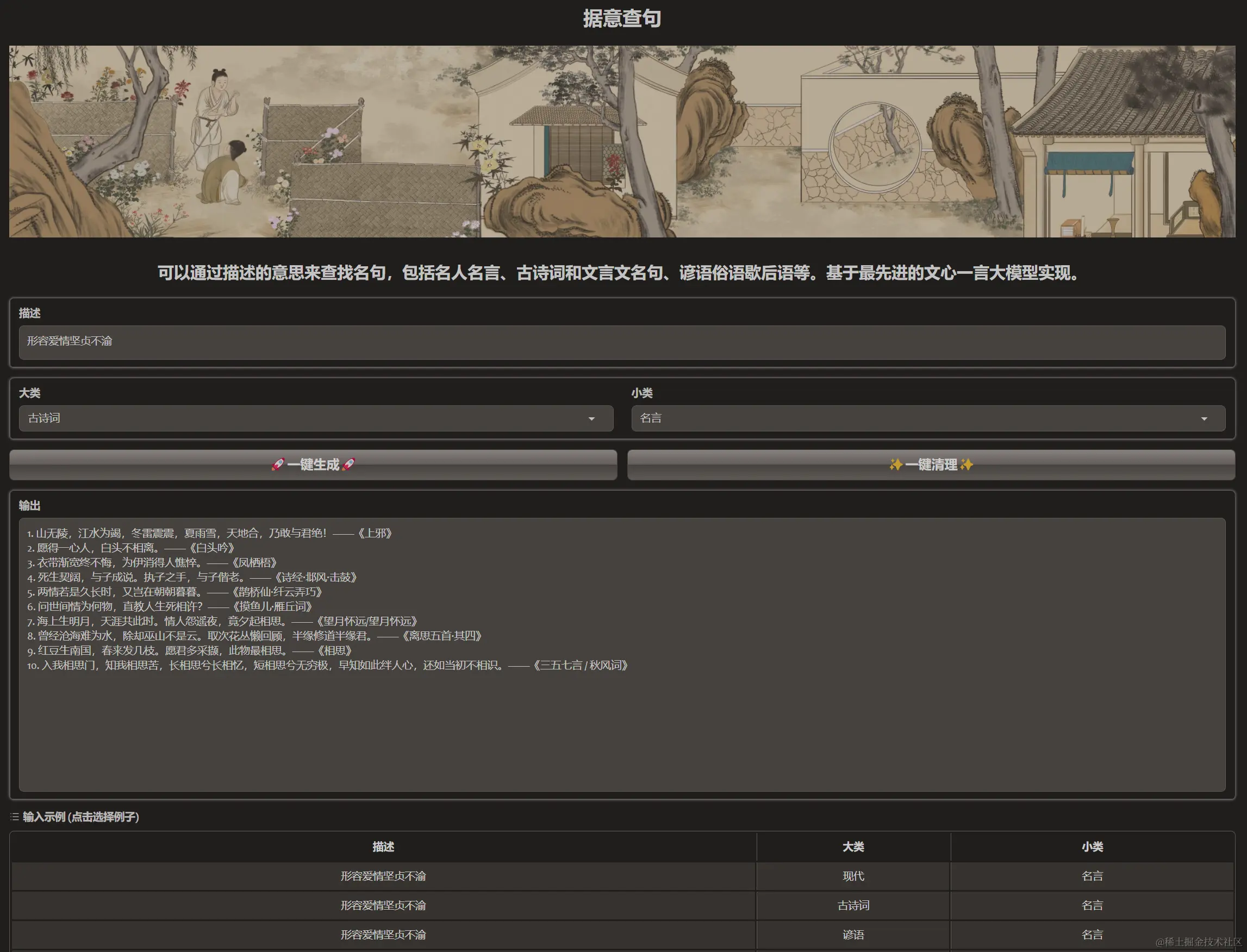This screenshot has height=952, width=1247.
Task: Open the 小类 dropdown showing 名言
Action: pyautogui.click(x=918, y=418)
